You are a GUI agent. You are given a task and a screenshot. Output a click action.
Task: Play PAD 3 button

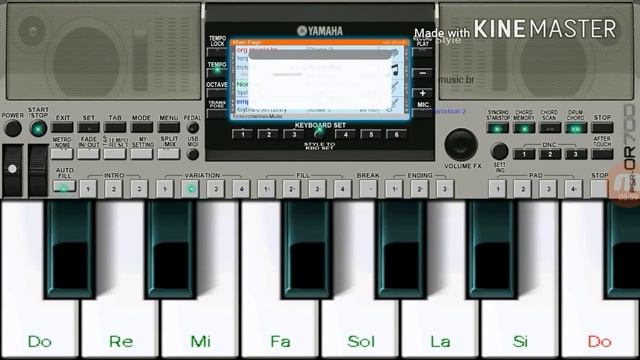coord(548,189)
